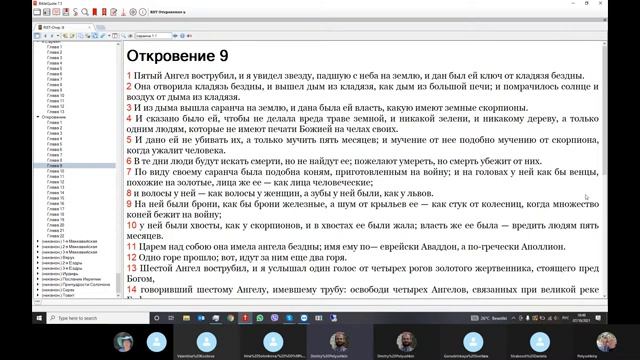Screen dimensions: 640x360
Task: Click the search text field in secondary toolbar
Action: click(x=153, y=36)
